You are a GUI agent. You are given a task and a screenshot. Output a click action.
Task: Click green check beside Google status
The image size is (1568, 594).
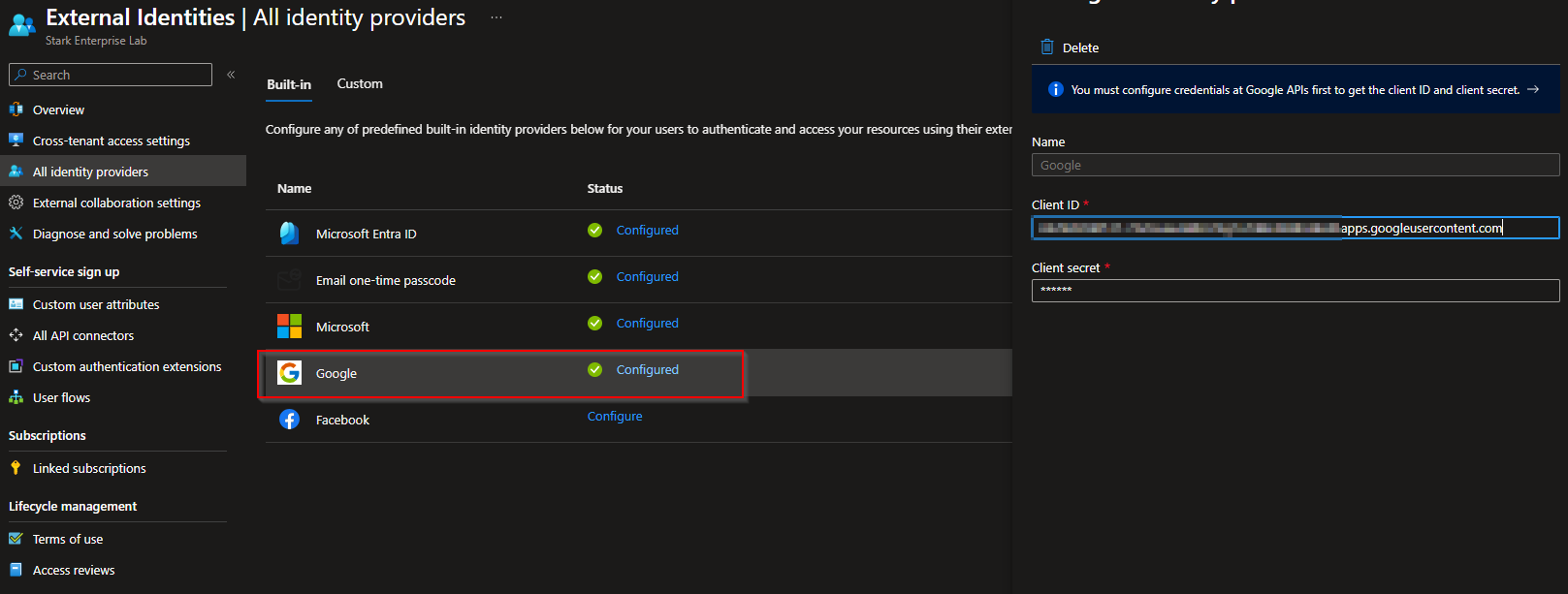594,369
